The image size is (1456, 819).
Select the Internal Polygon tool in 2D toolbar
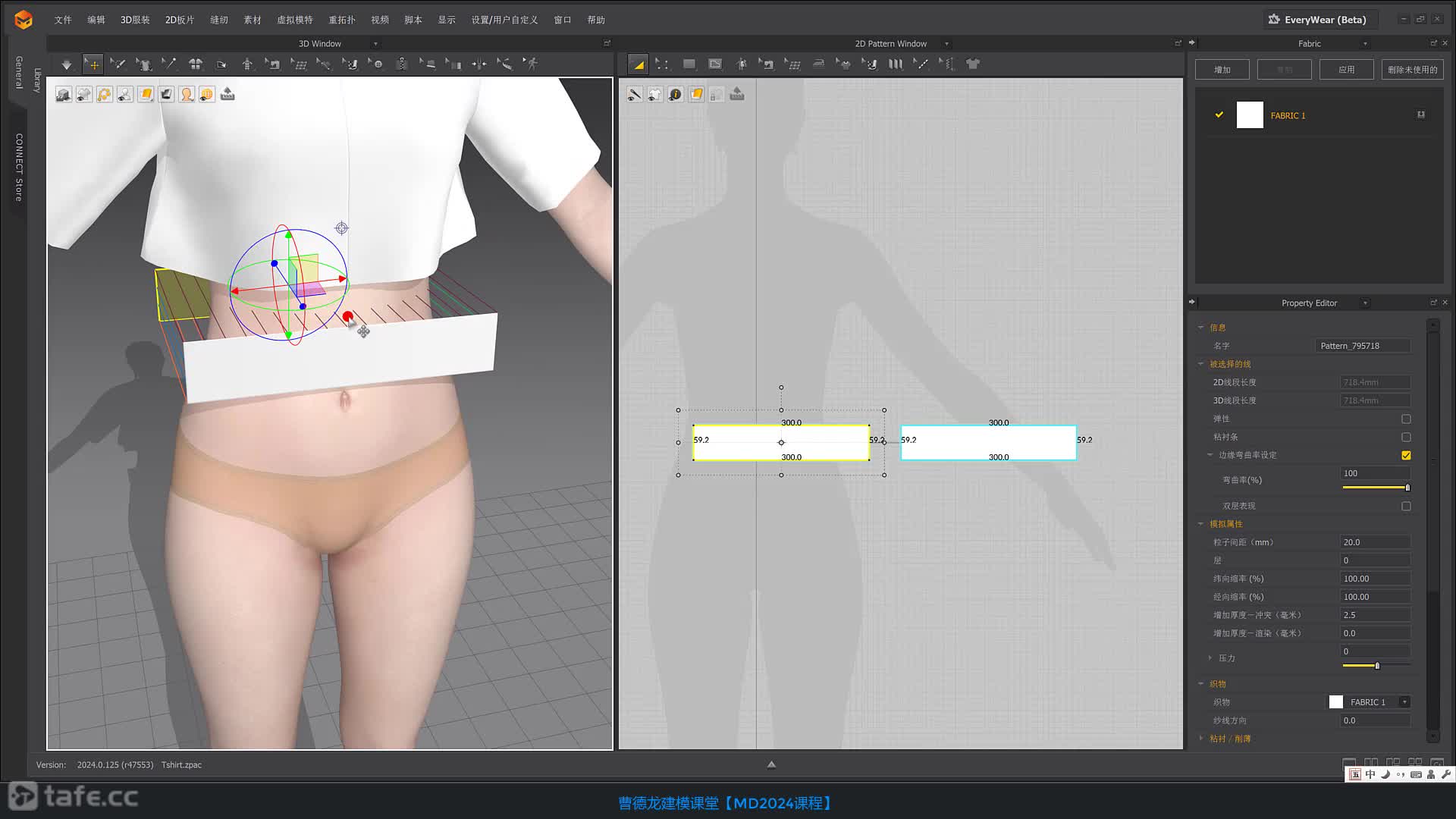tap(715, 64)
